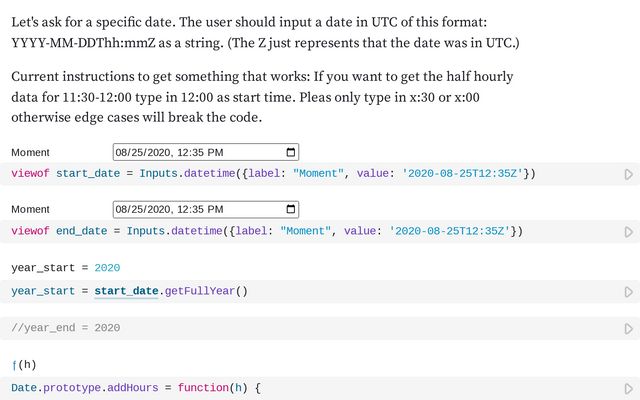Click the viewof end_date code line

267,231
